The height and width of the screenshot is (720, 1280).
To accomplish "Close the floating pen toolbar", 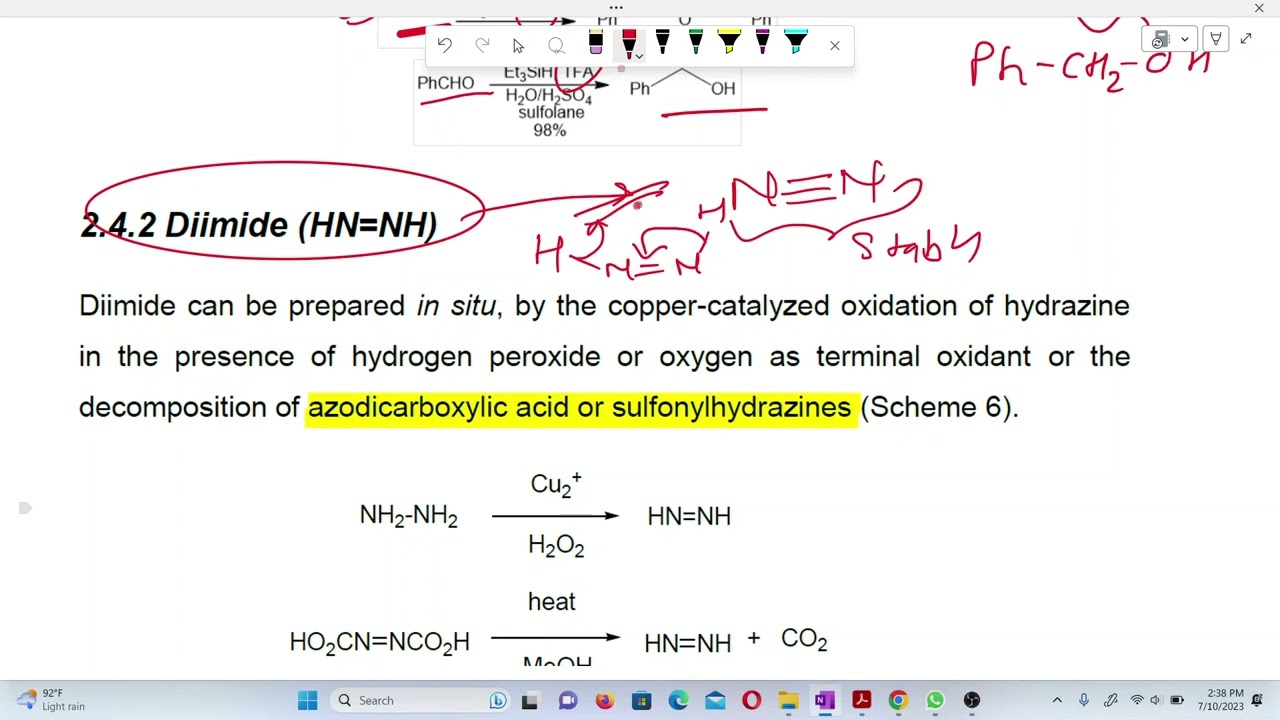I will [835, 45].
